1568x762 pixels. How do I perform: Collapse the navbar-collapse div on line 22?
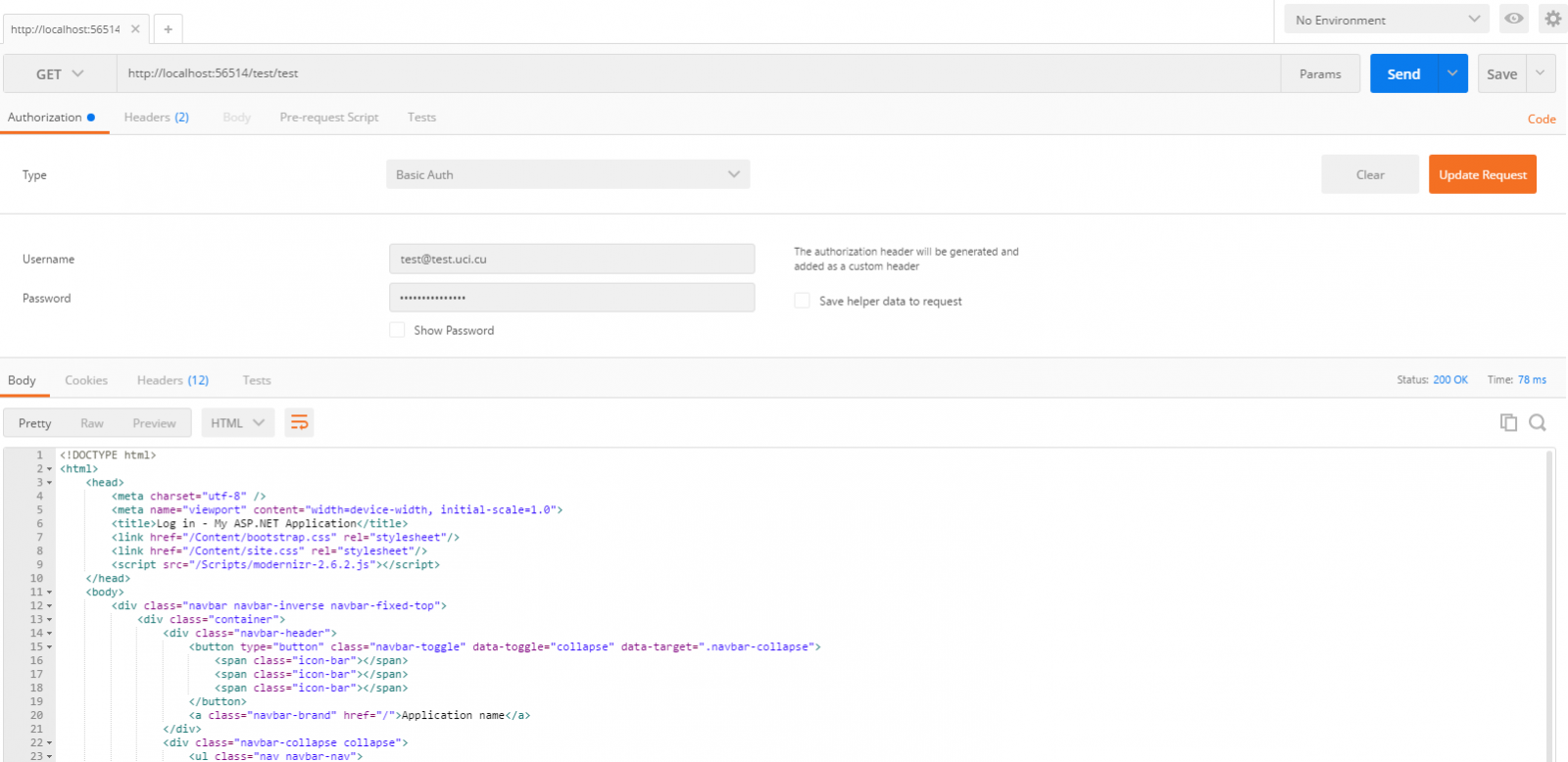[x=50, y=743]
